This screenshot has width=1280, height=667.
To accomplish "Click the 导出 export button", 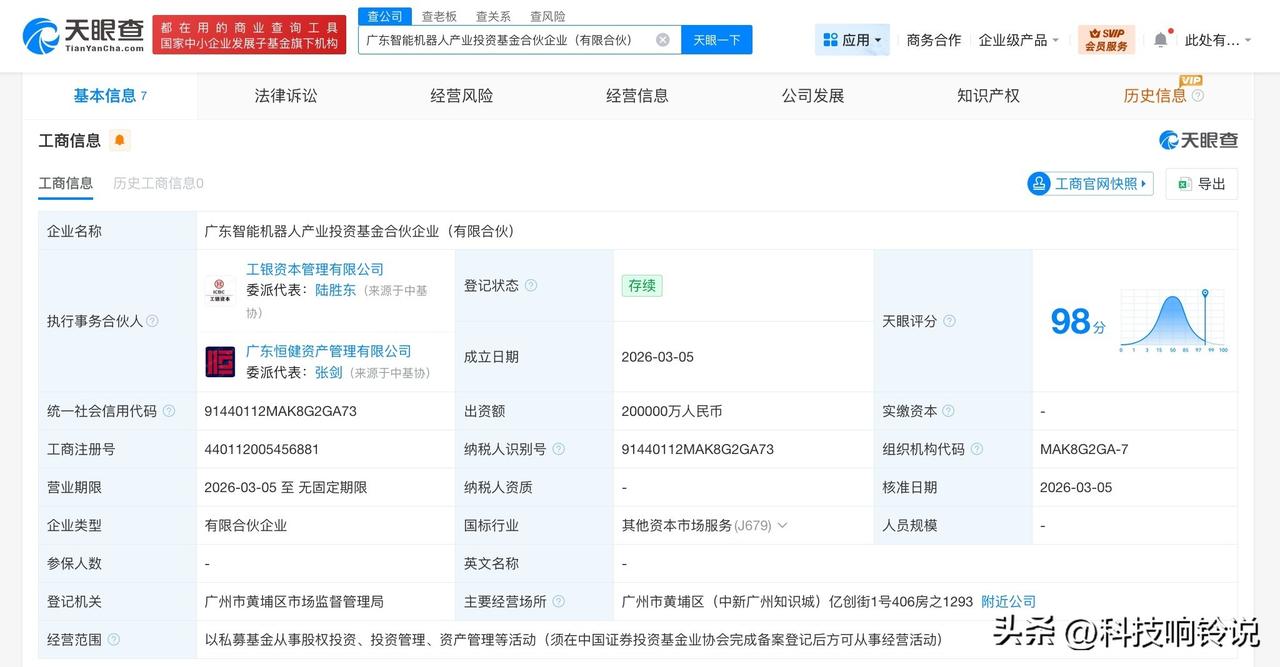I will [x=1208, y=183].
